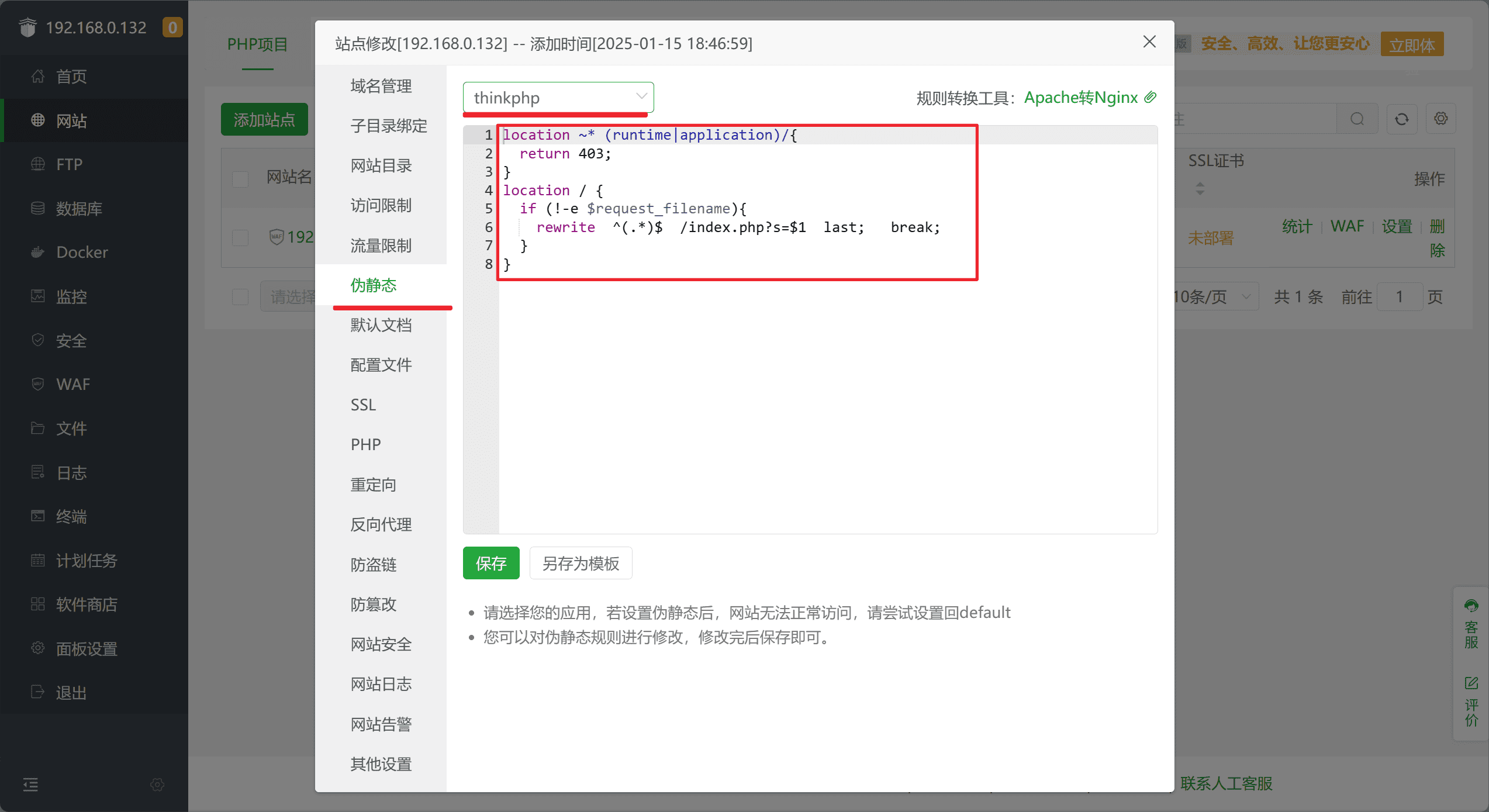Click the refresh icon in site list
The image size is (1489, 812).
[1401, 119]
